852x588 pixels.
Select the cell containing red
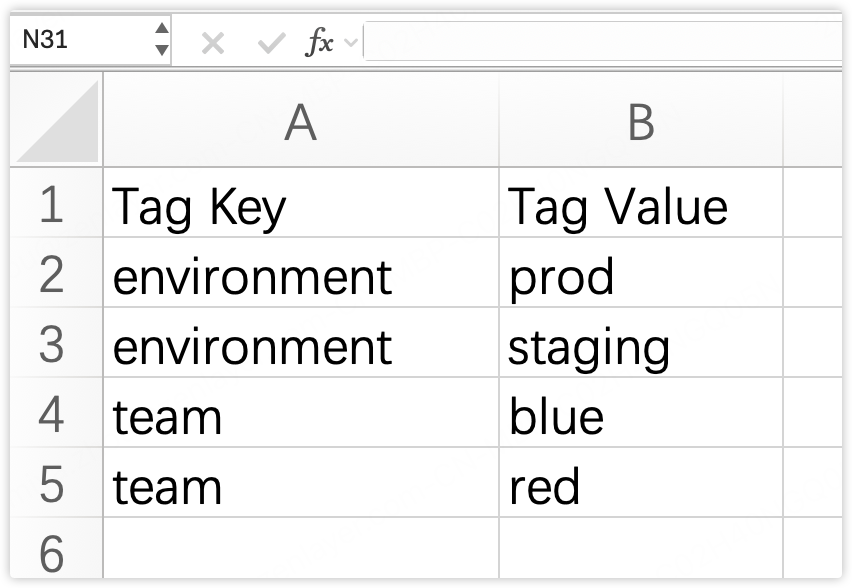pos(640,485)
